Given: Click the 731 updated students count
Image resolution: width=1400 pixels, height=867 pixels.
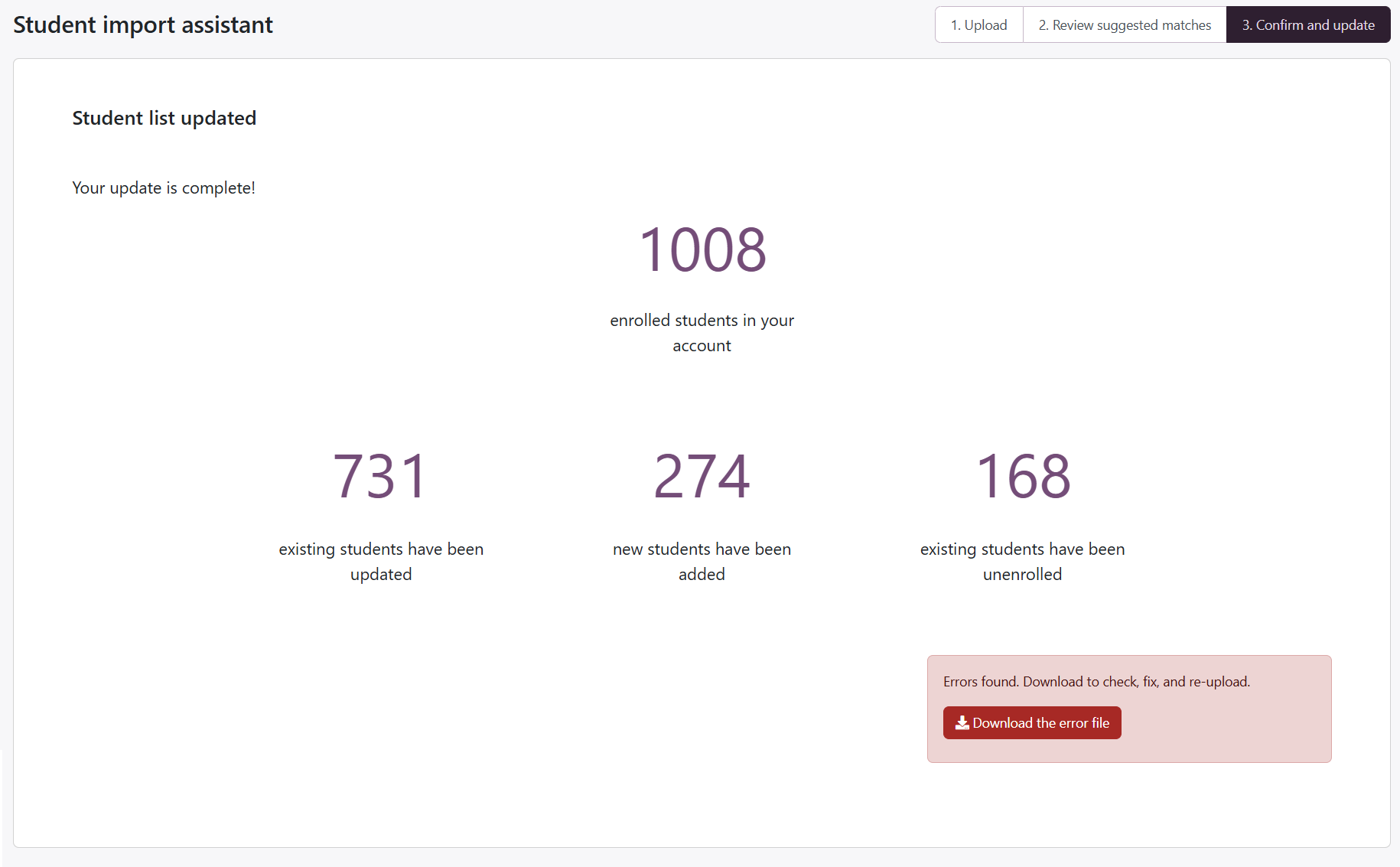Looking at the screenshot, I should click(x=381, y=477).
